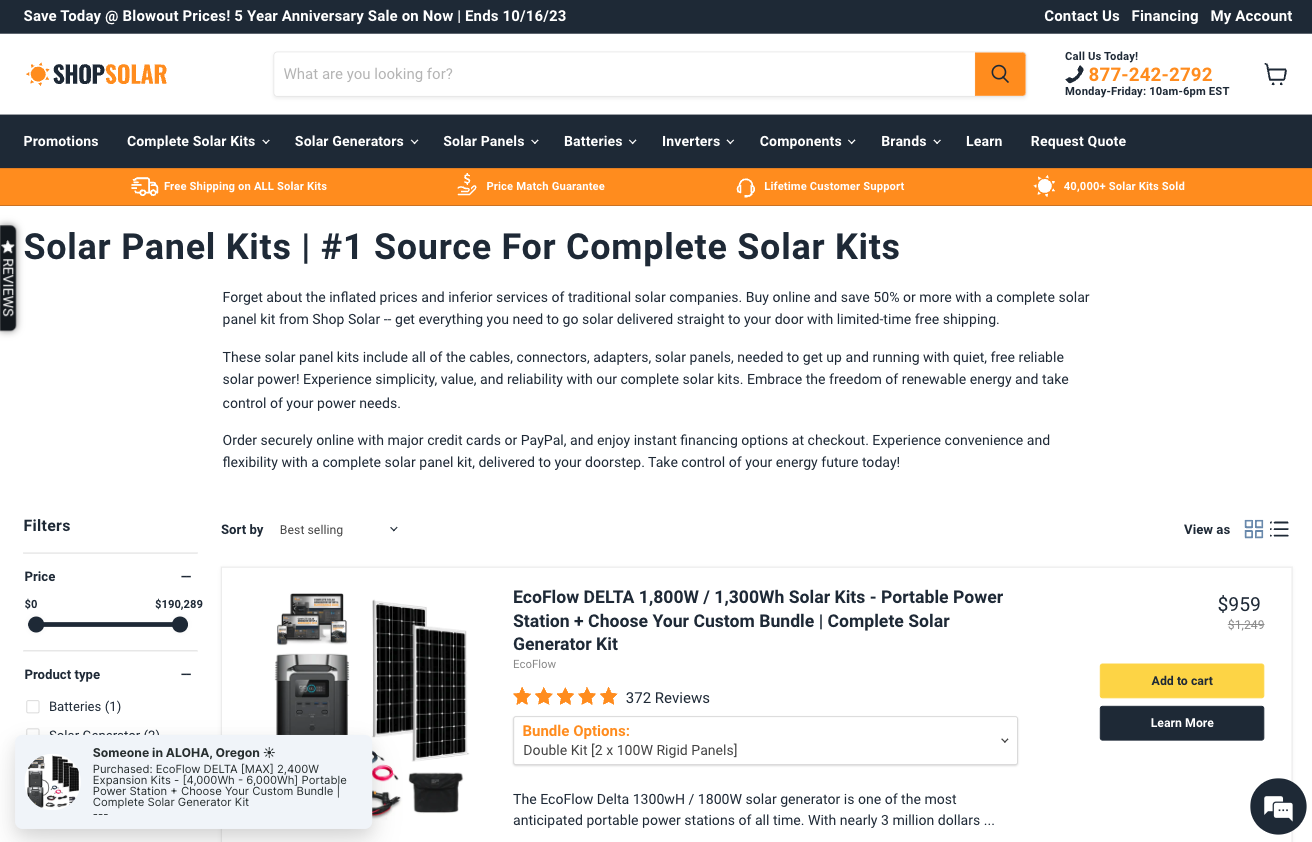Collapse the Price filter section
Image resolution: width=1312 pixels, height=842 pixels.
tap(186, 576)
